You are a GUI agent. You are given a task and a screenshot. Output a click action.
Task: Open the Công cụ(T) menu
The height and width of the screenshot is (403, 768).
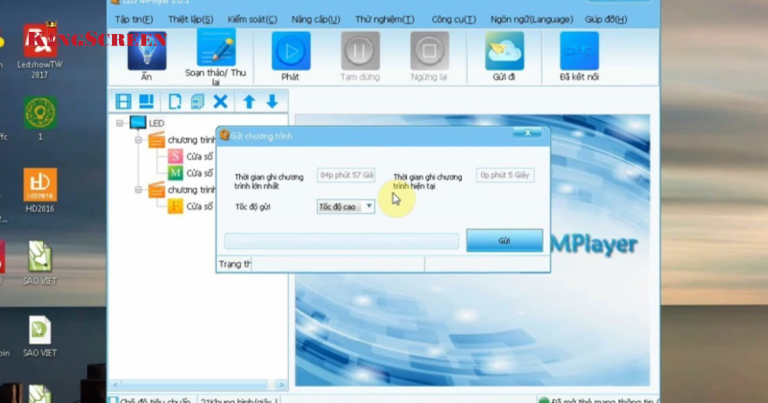click(x=453, y=19)
